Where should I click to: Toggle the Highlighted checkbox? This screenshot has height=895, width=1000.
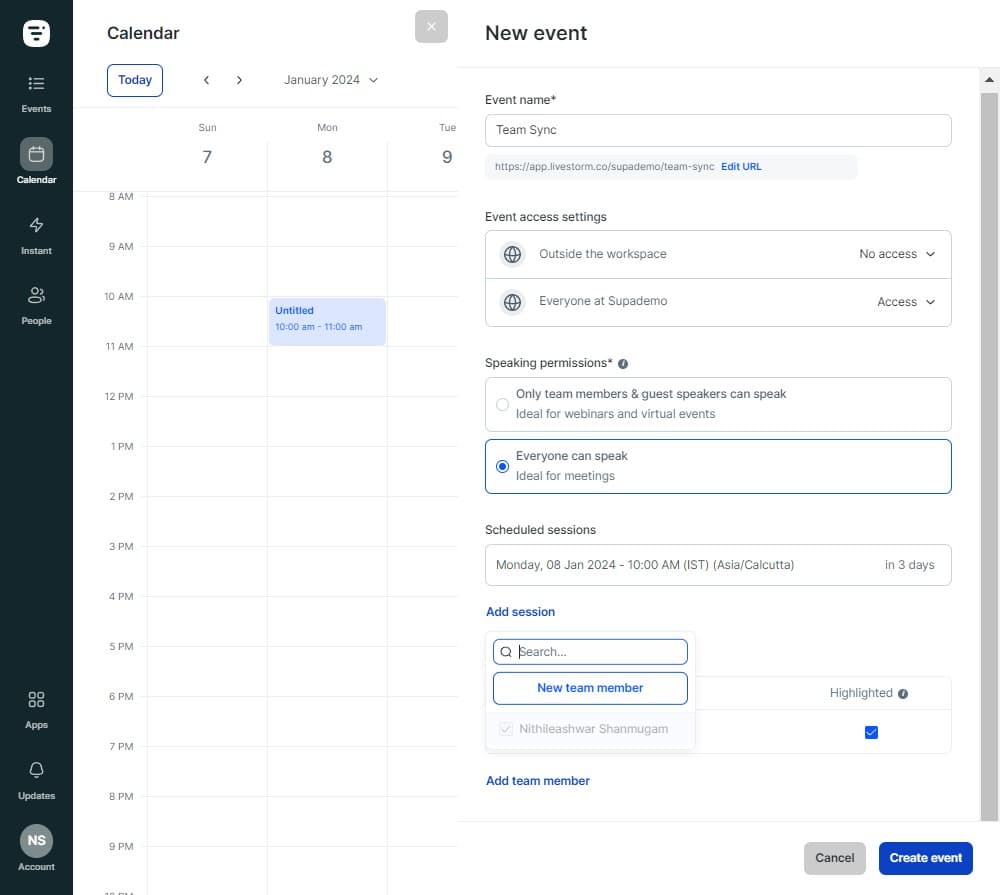click(x=871, y=733)
